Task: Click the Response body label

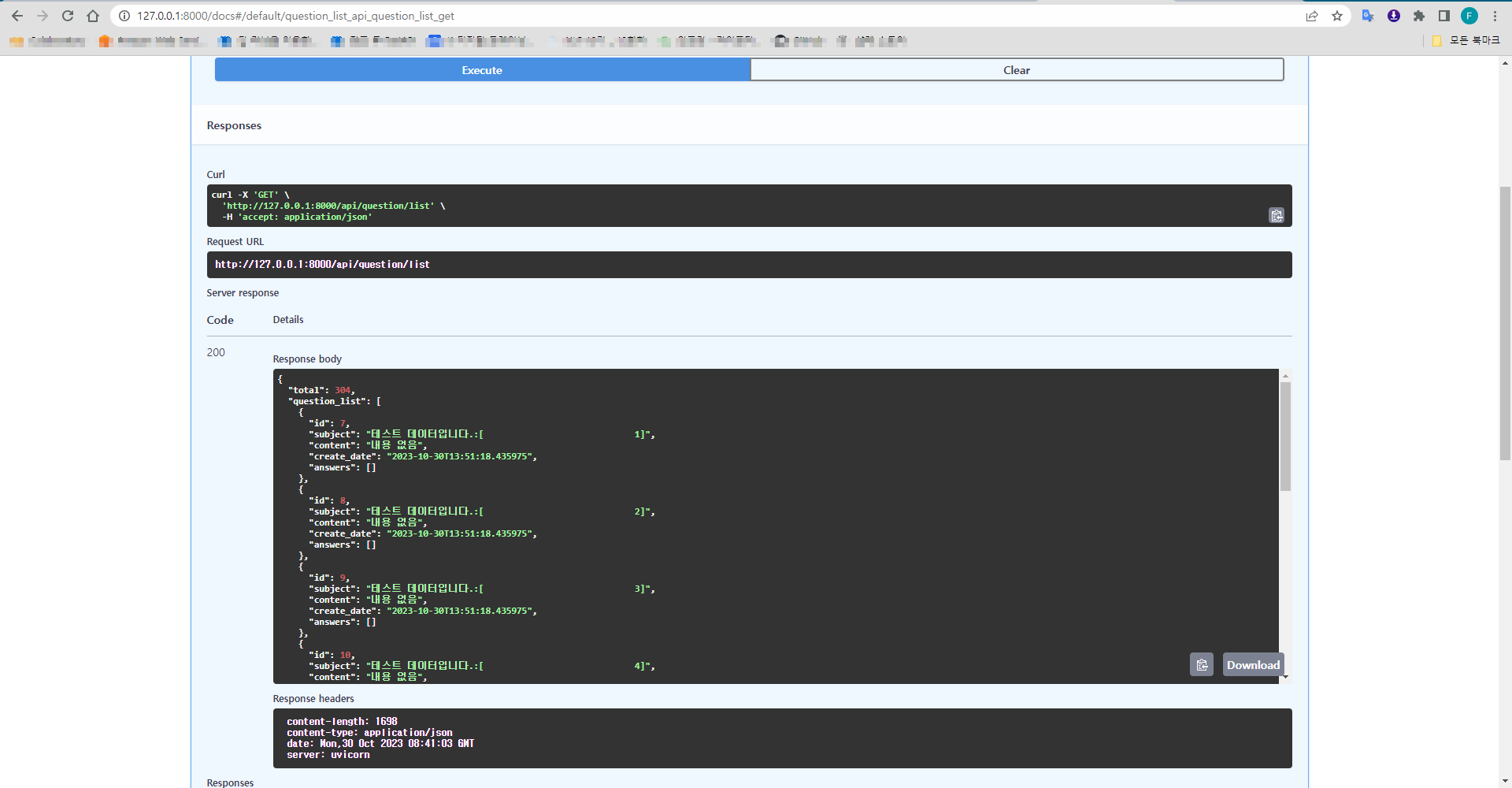Action: [x=307, y=359]
